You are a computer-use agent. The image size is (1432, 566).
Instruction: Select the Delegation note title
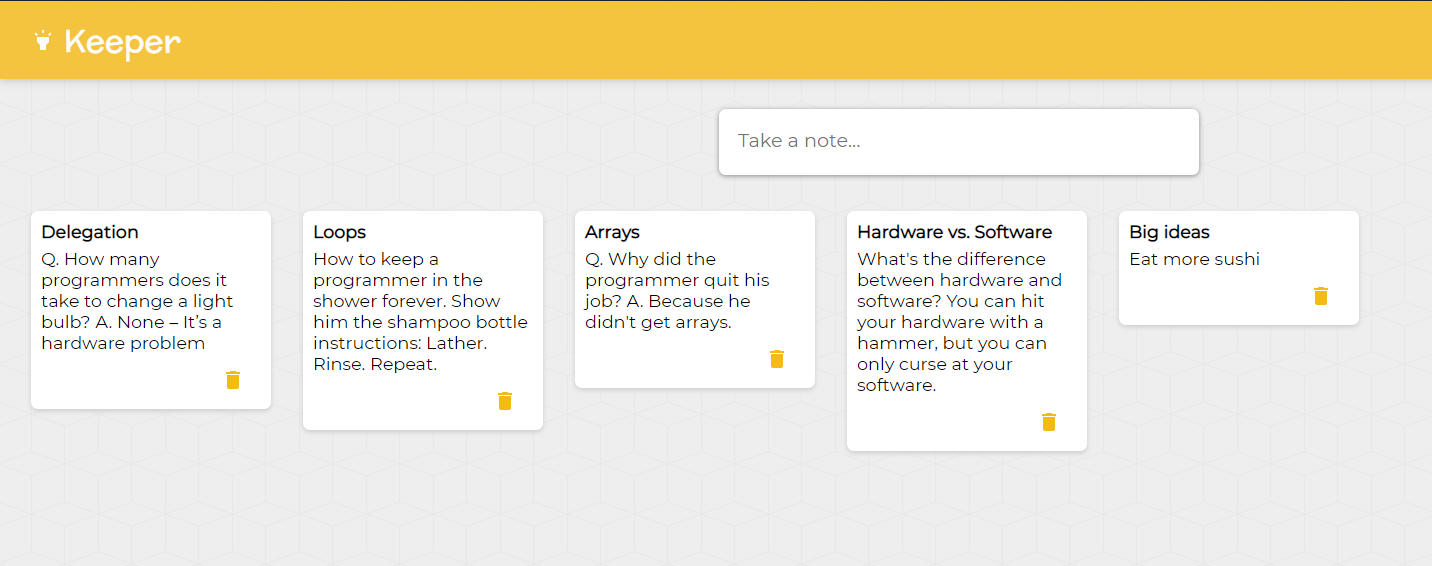click(90, 232)
